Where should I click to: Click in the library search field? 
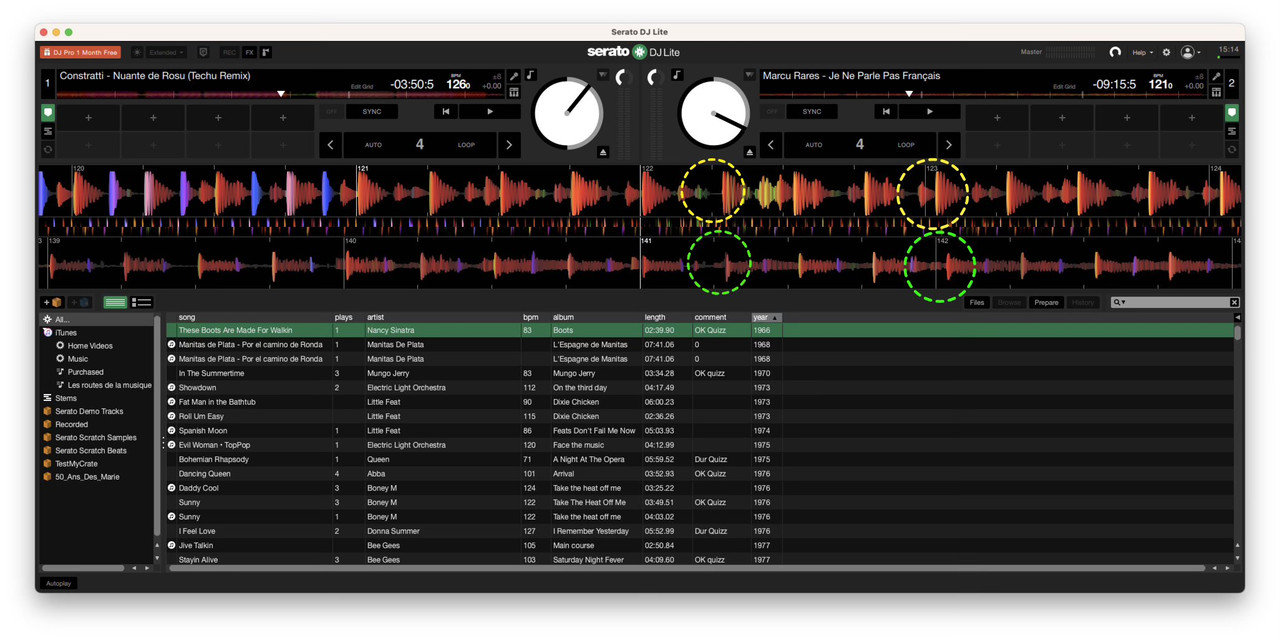click(1174, 302)
